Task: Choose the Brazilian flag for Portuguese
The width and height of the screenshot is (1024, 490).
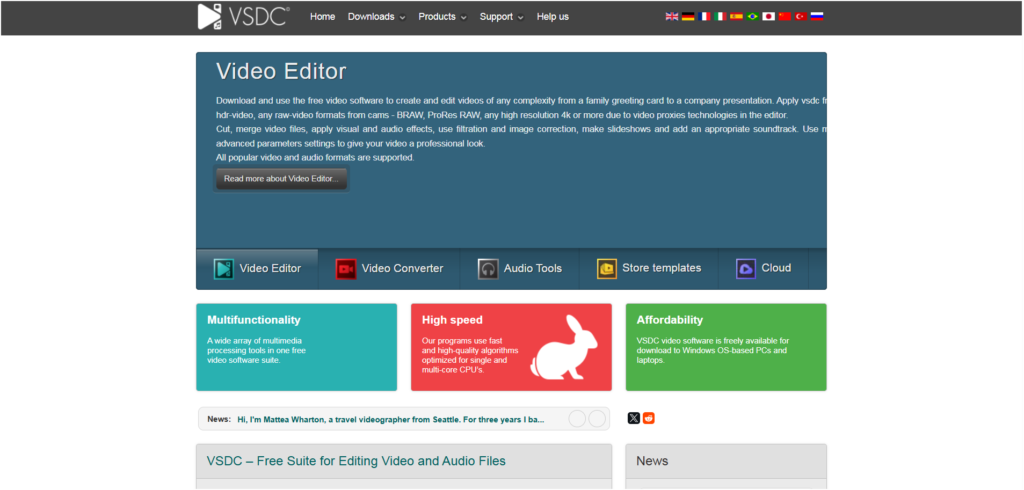Action: pos(752,16)
